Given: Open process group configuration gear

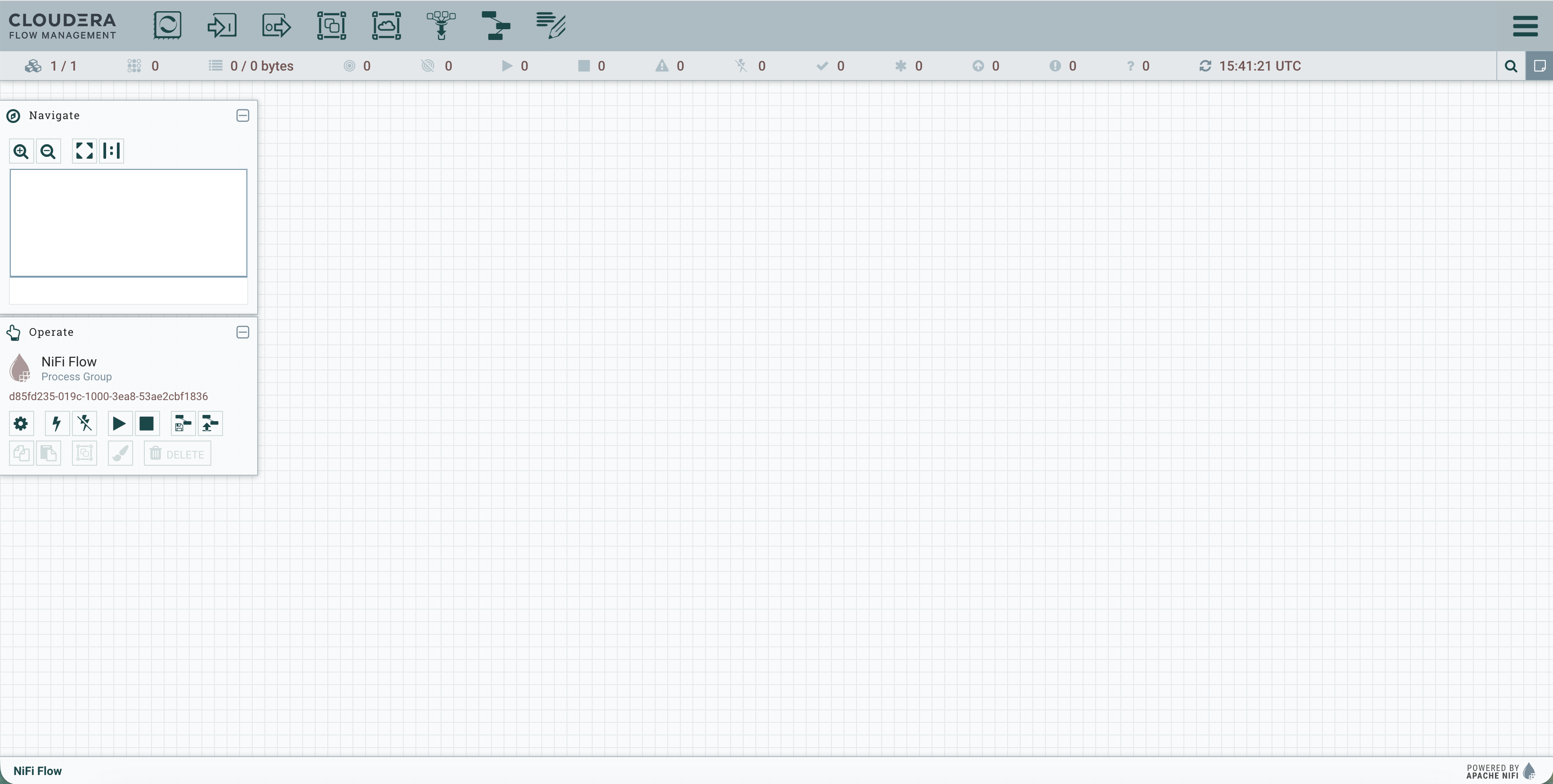Looking at the screenshot, I should [x=21, y=423].
